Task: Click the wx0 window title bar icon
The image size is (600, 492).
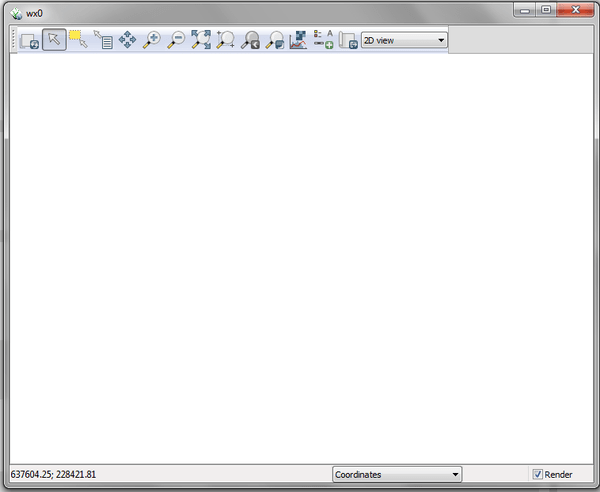Action: 16,10
